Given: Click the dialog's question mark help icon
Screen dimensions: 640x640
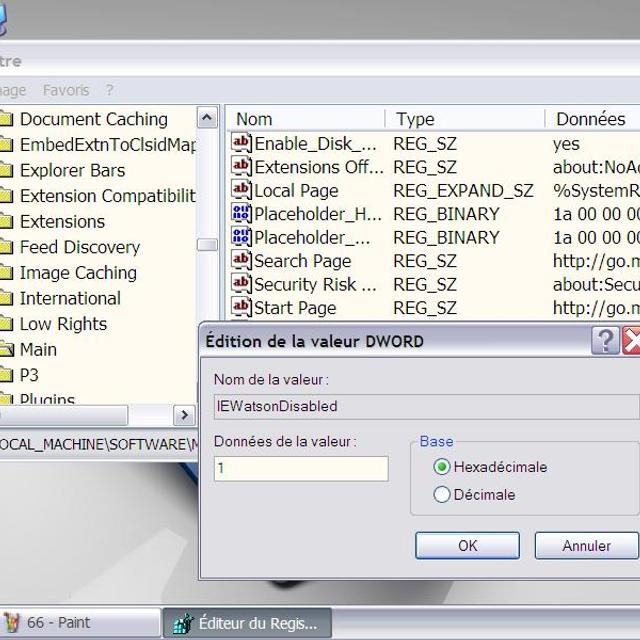Looking at the screenshot, I should click(x=605, y=341).
